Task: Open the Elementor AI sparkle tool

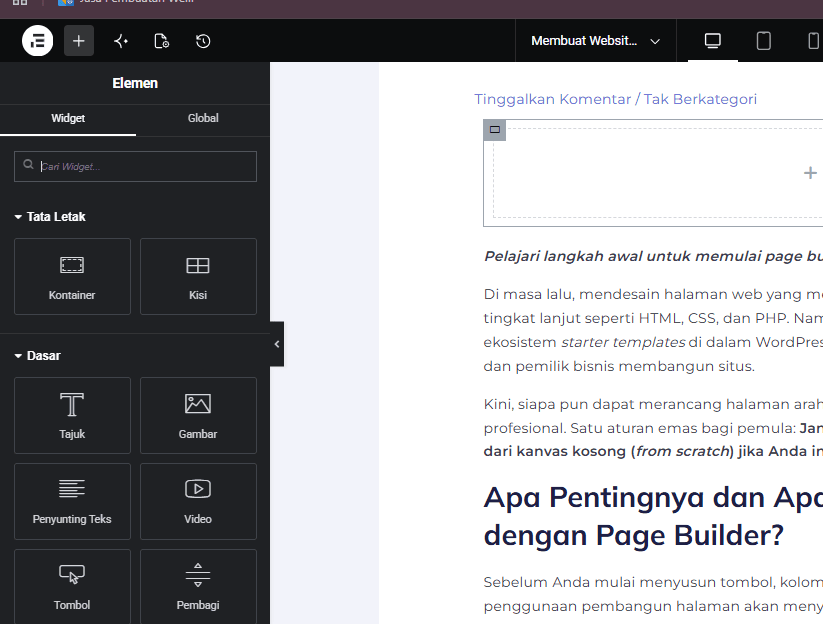Action: tap(121, 41)
